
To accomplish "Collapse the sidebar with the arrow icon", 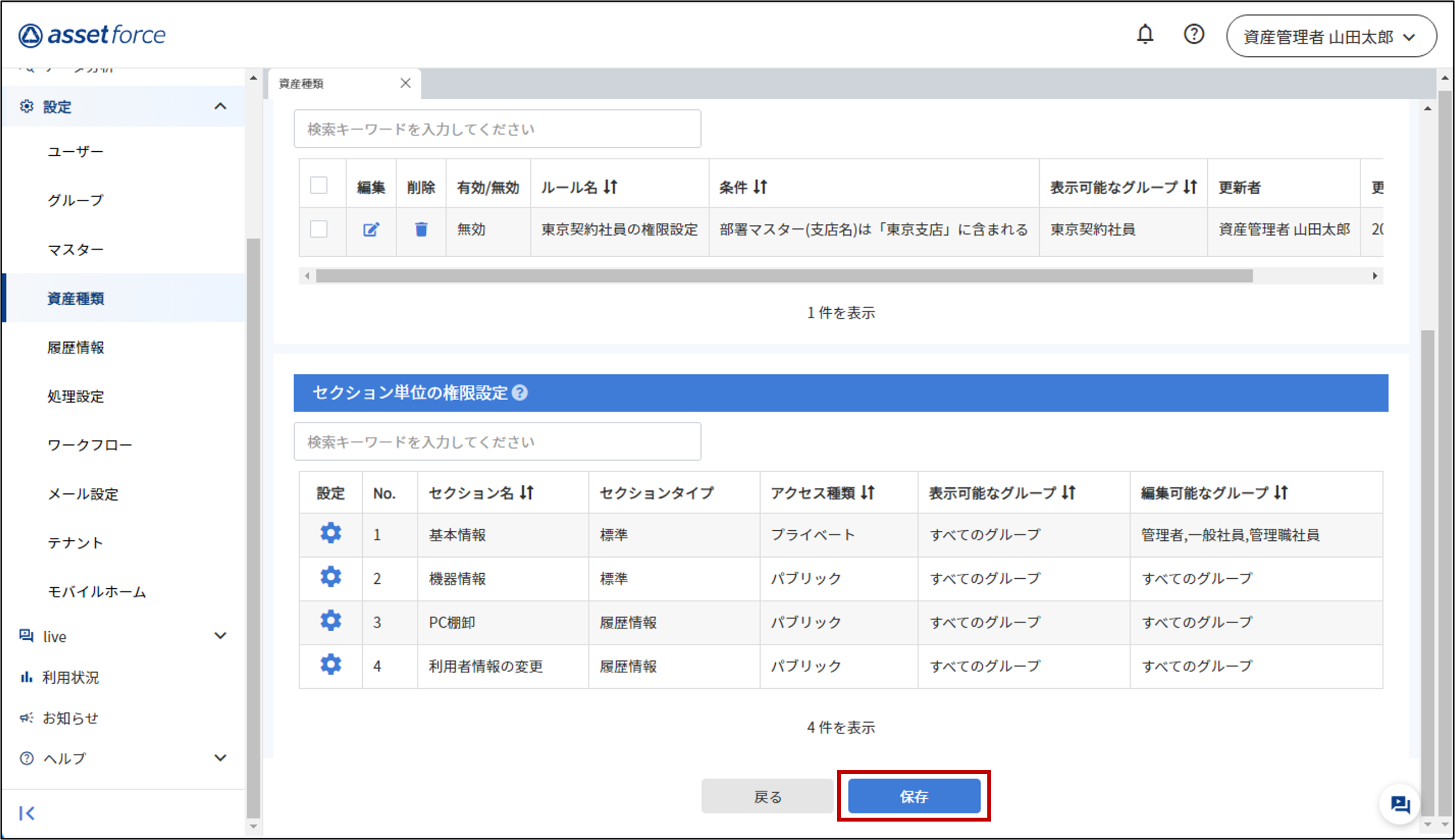I will point(27,813).
